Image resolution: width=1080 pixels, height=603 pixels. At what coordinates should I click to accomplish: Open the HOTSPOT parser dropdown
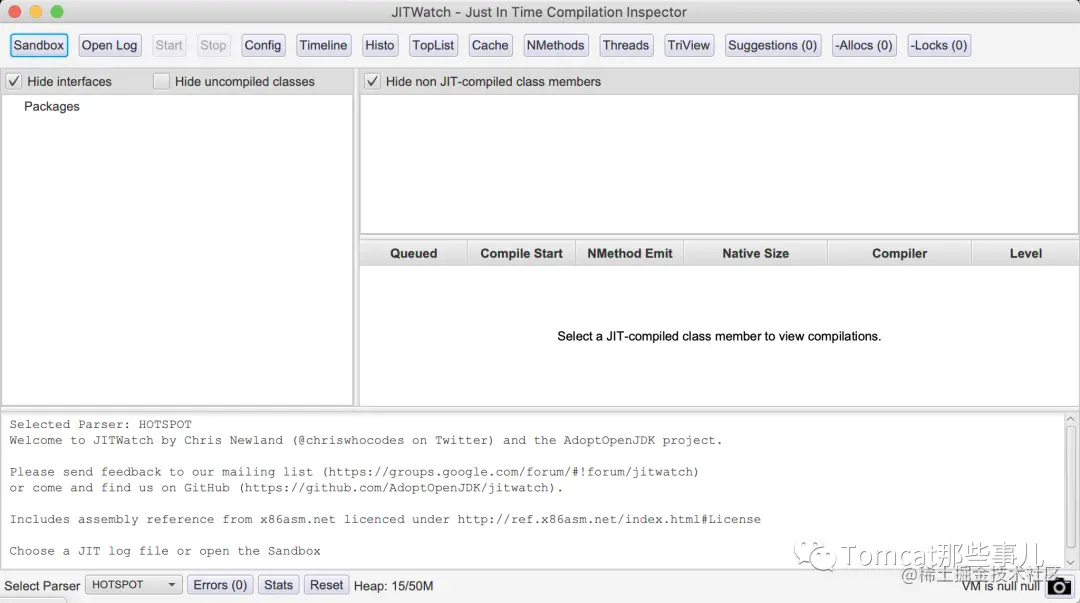coord(134,585)
